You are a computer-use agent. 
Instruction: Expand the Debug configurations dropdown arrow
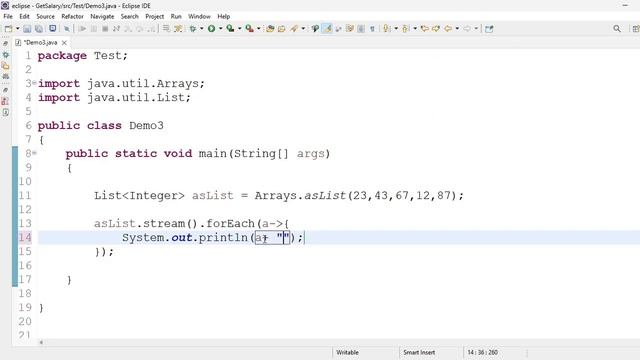(x=202, y=29)
